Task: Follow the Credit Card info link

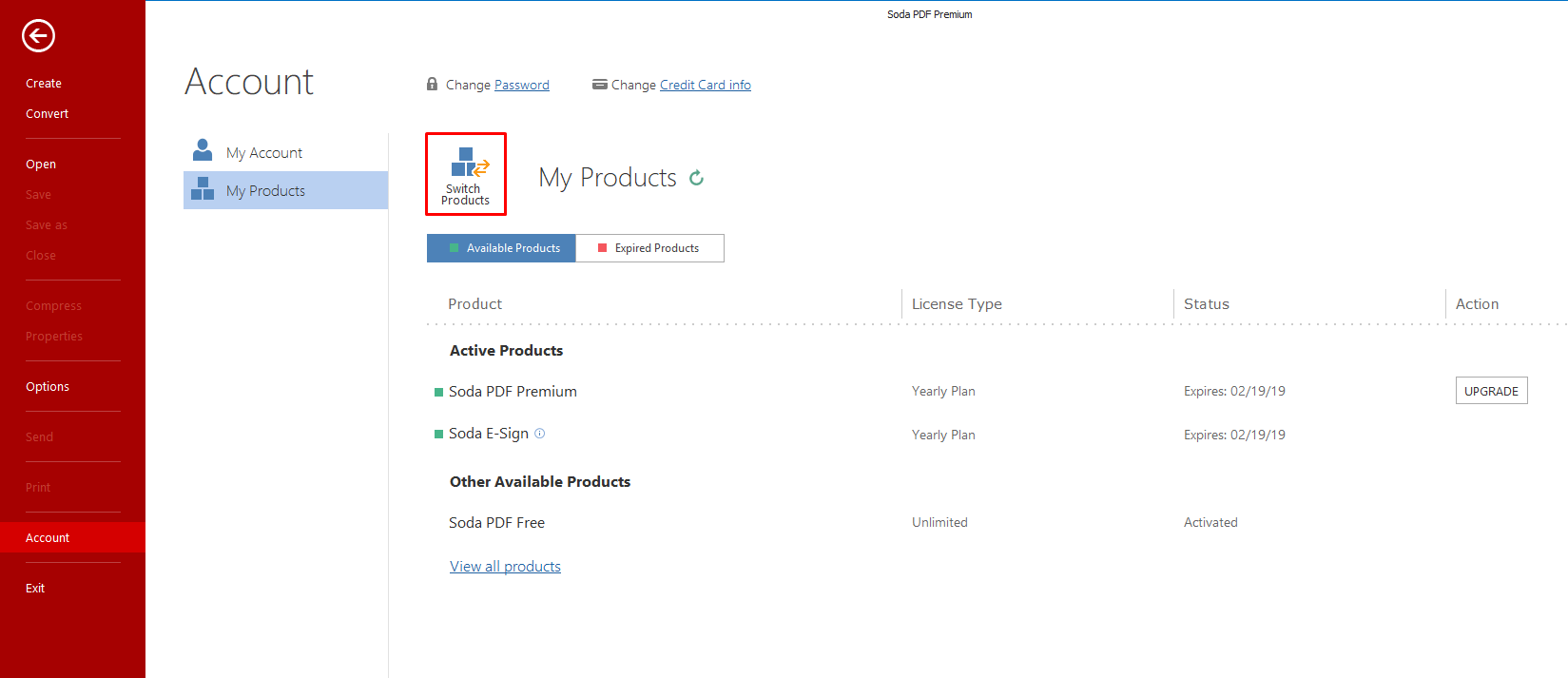Action: coord(706,85)
